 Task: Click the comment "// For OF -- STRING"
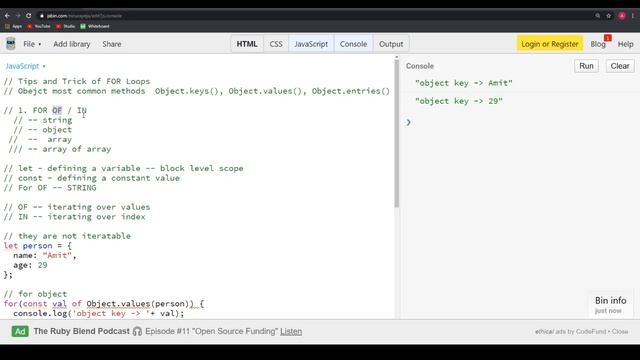tap(50, 188)
